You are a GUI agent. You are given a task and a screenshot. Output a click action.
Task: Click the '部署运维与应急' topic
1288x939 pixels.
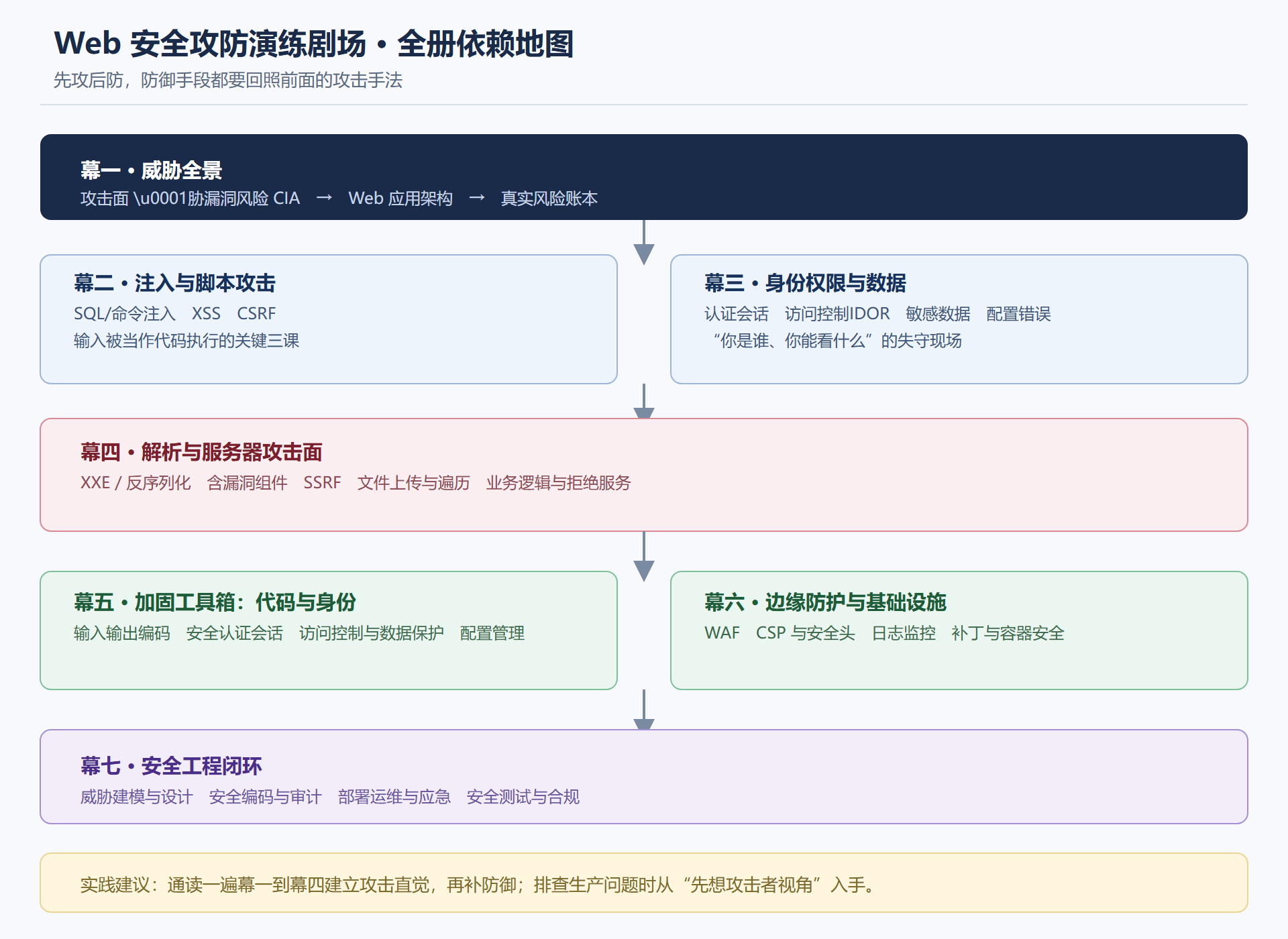[394, 797]
